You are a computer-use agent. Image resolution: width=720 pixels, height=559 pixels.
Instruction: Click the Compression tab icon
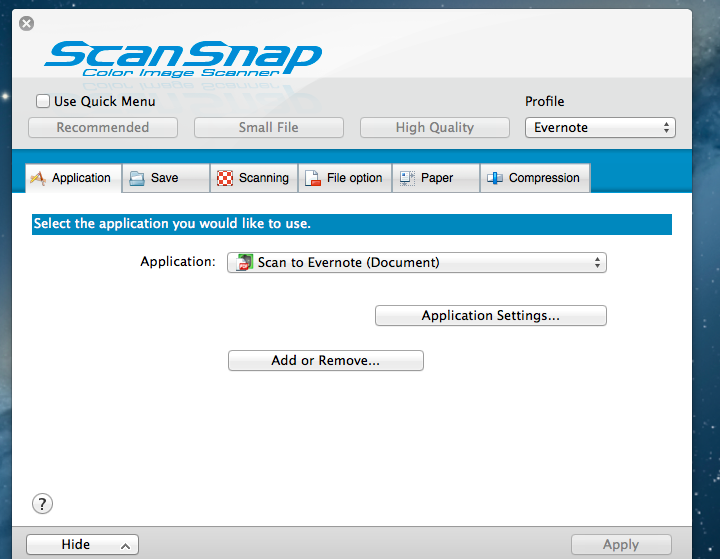[495, 178]
